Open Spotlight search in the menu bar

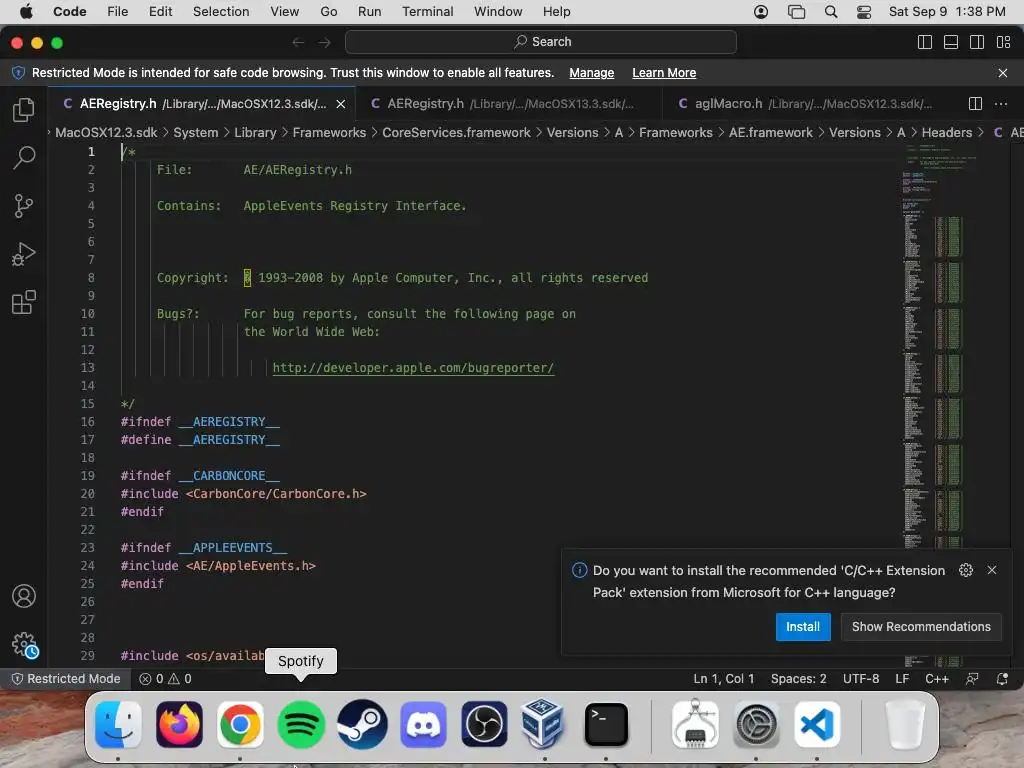point(831,12)
